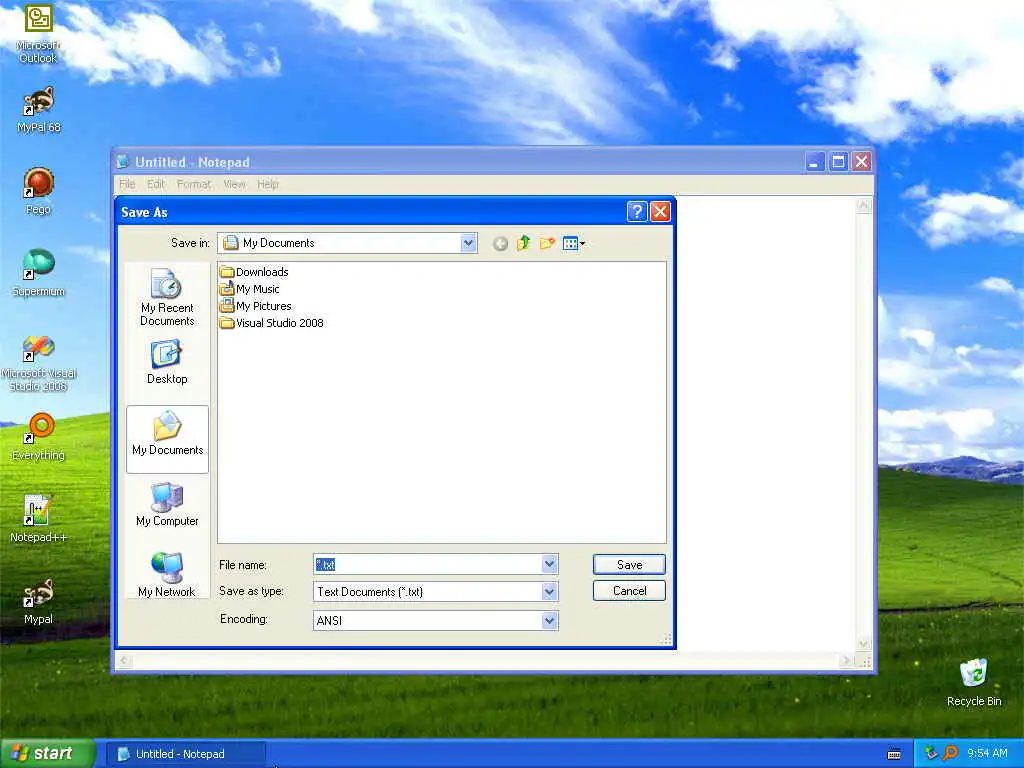This screenshot has width=1024, height=768.
Task: Select the Downloads folder
Action: [x=254, y=272]
